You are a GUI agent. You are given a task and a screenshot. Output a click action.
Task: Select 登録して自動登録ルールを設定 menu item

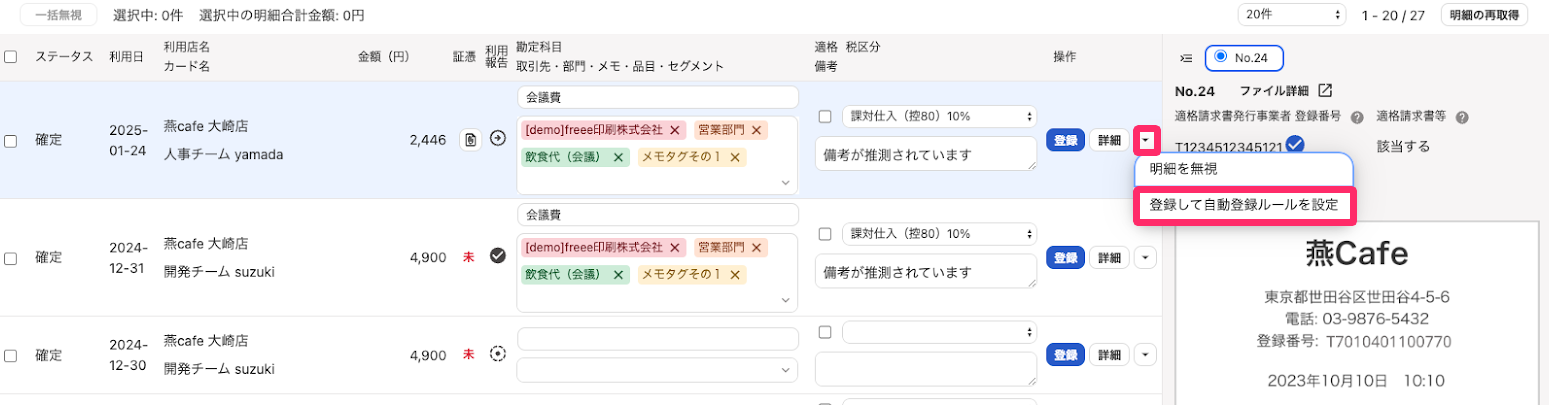pos(1244,206)
